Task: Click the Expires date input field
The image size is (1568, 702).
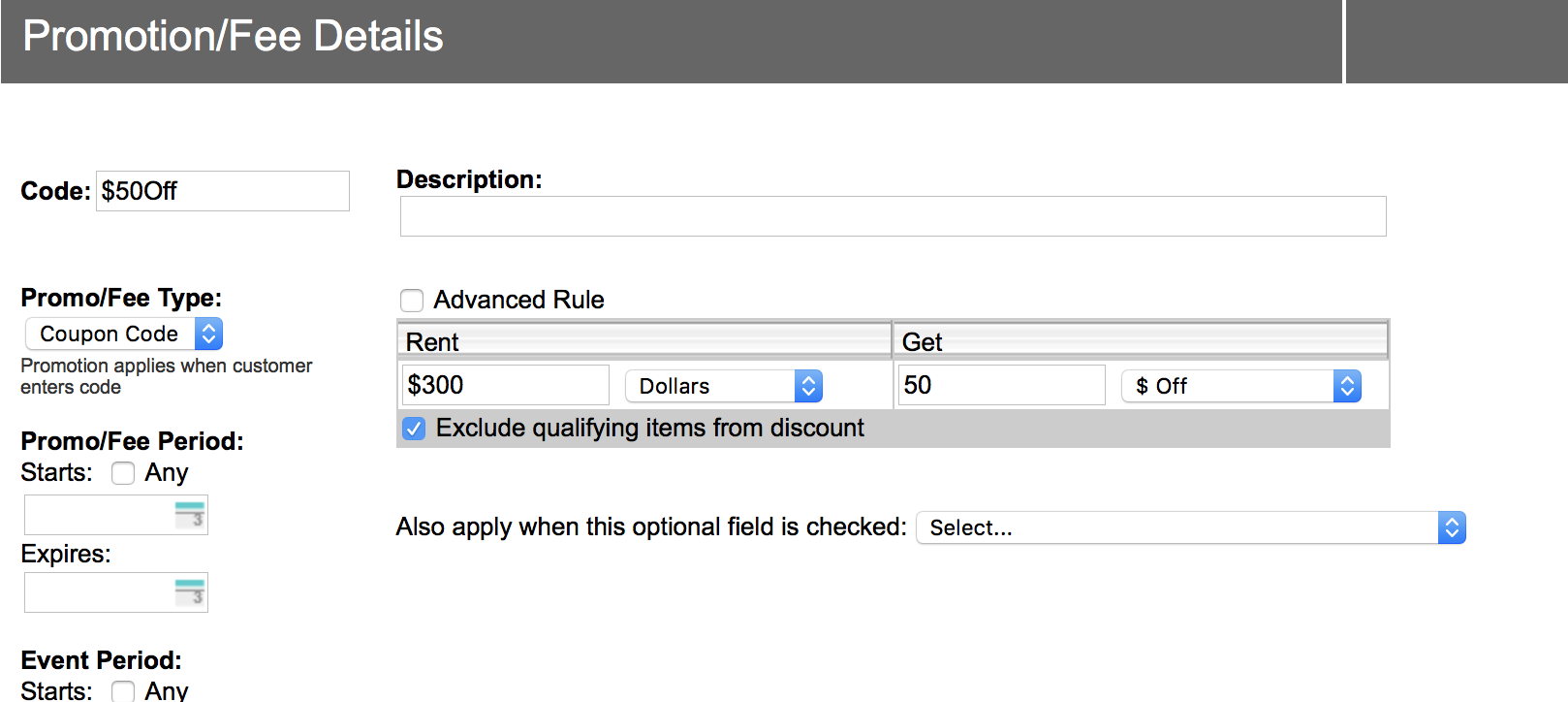Action: click(x=116, y=592)
